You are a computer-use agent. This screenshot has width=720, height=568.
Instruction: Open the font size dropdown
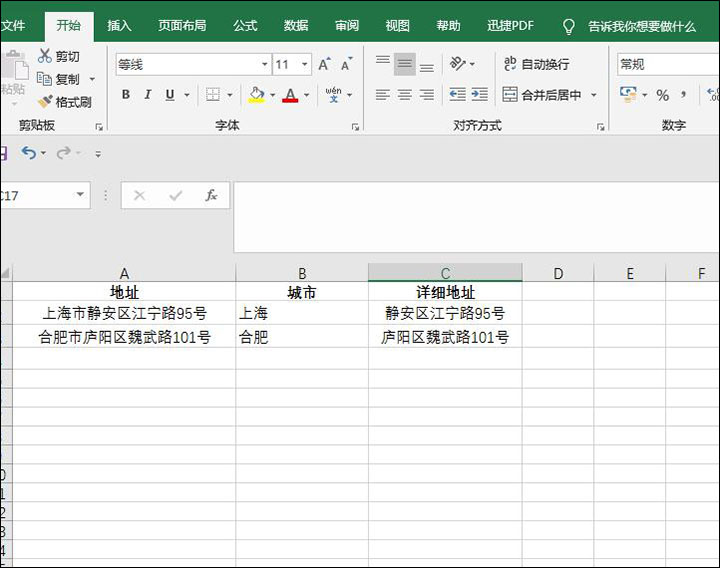pos(304,64)
